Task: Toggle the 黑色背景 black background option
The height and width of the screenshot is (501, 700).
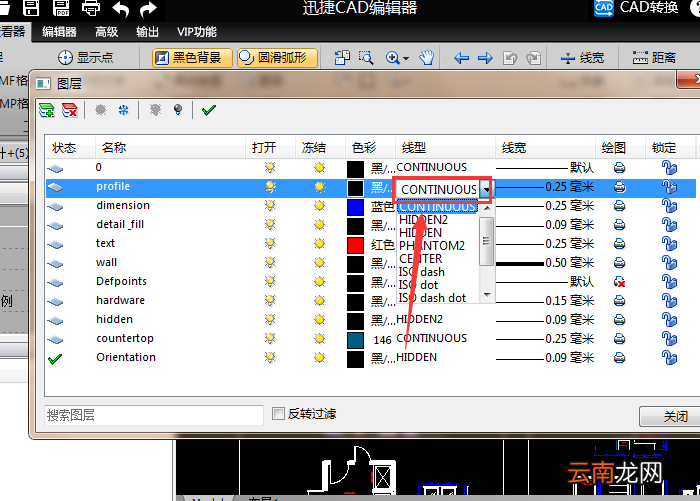Action: [x=192, y=58]
